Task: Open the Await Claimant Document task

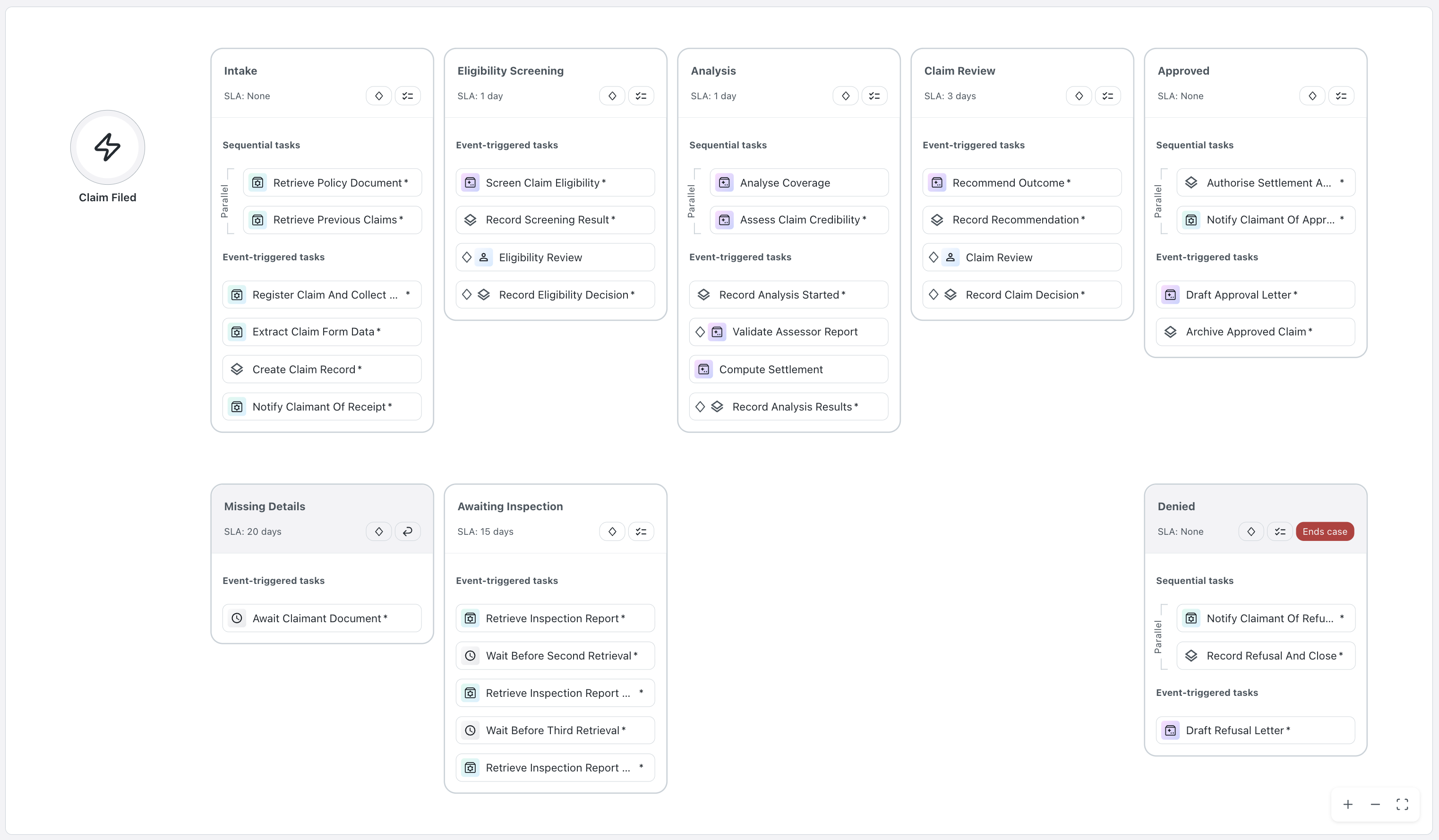Action: point(322,618)
